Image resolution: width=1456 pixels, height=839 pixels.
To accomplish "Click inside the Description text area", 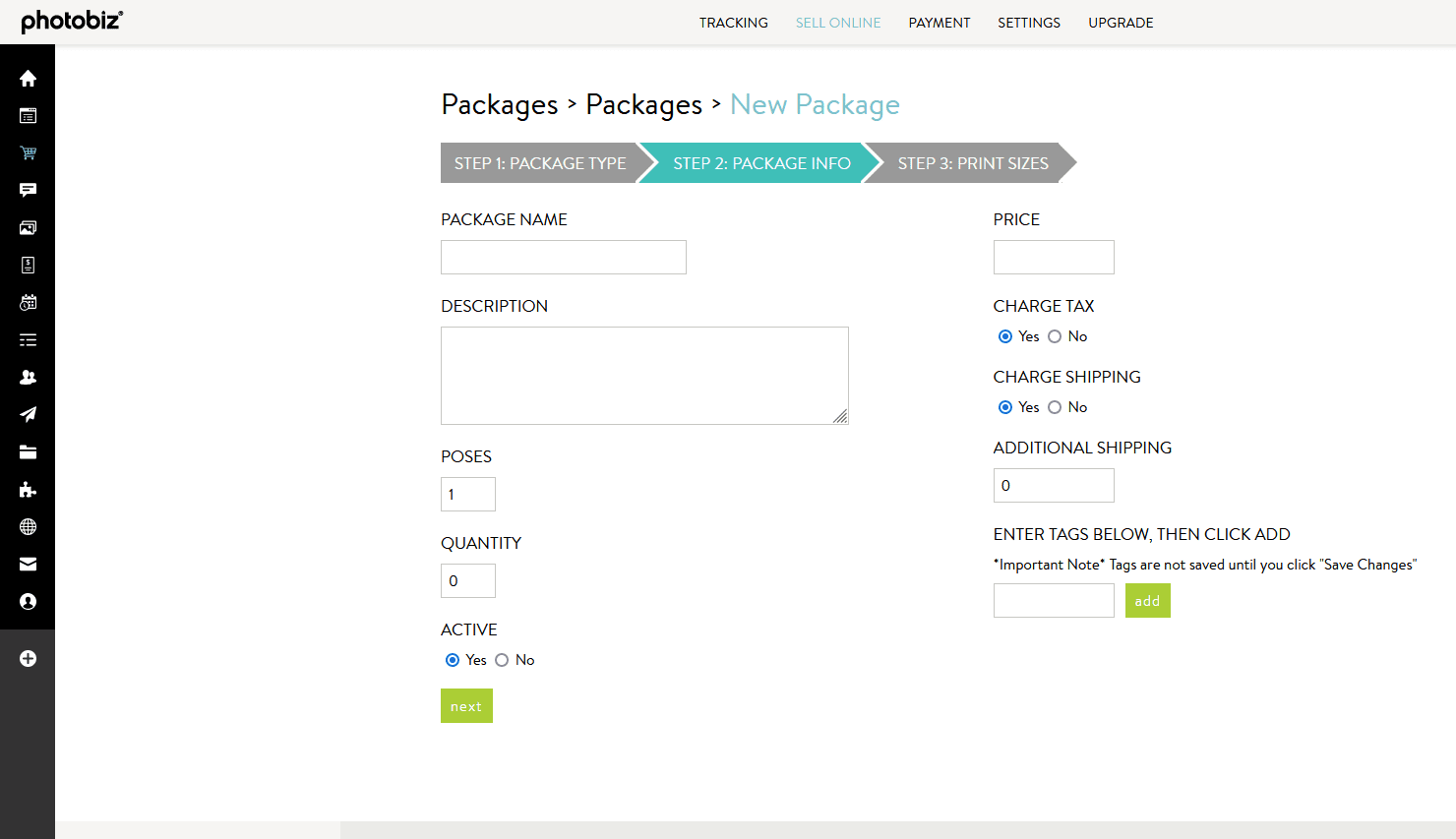I will pos(644,376).
